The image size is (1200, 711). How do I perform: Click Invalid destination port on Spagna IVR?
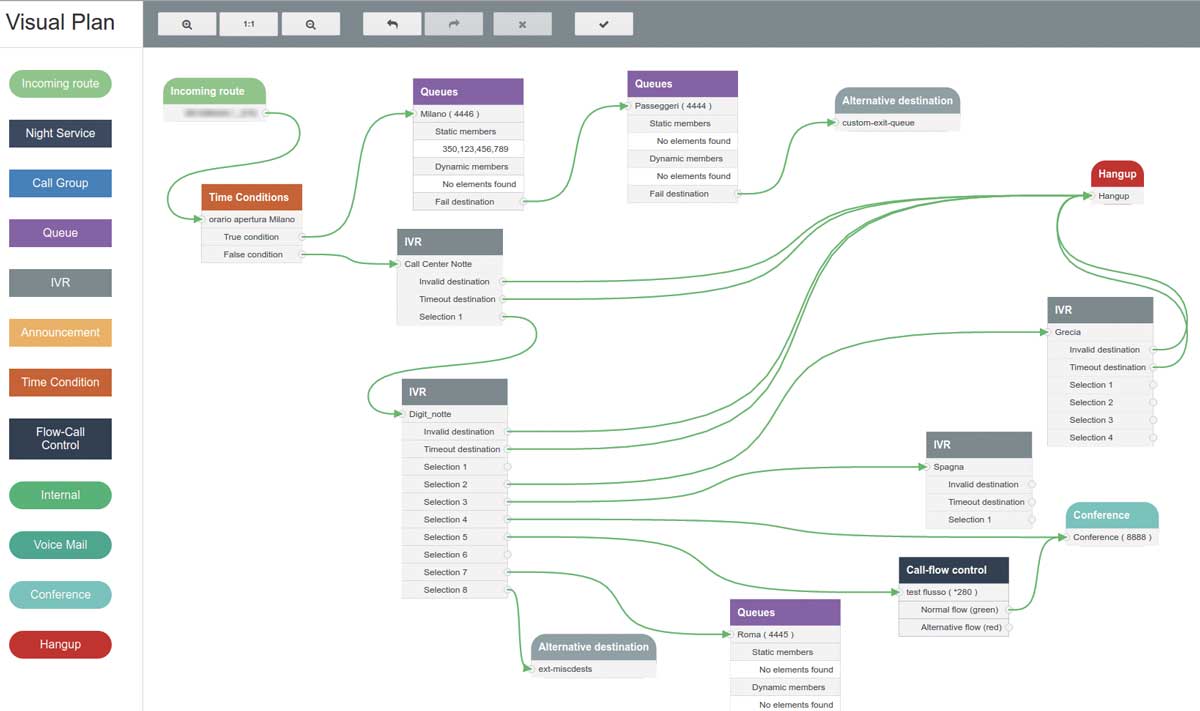1031,485
